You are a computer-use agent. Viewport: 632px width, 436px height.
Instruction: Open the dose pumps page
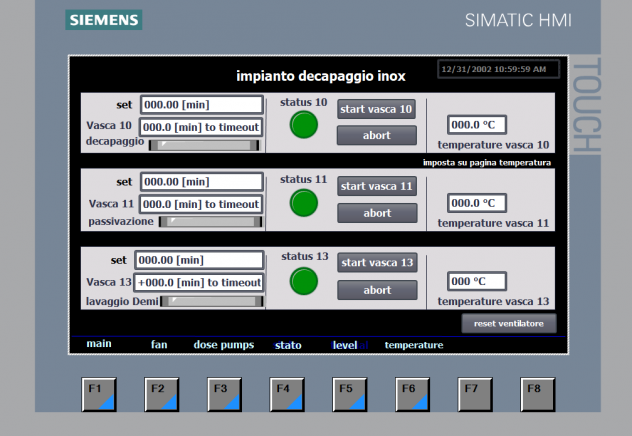224,345
